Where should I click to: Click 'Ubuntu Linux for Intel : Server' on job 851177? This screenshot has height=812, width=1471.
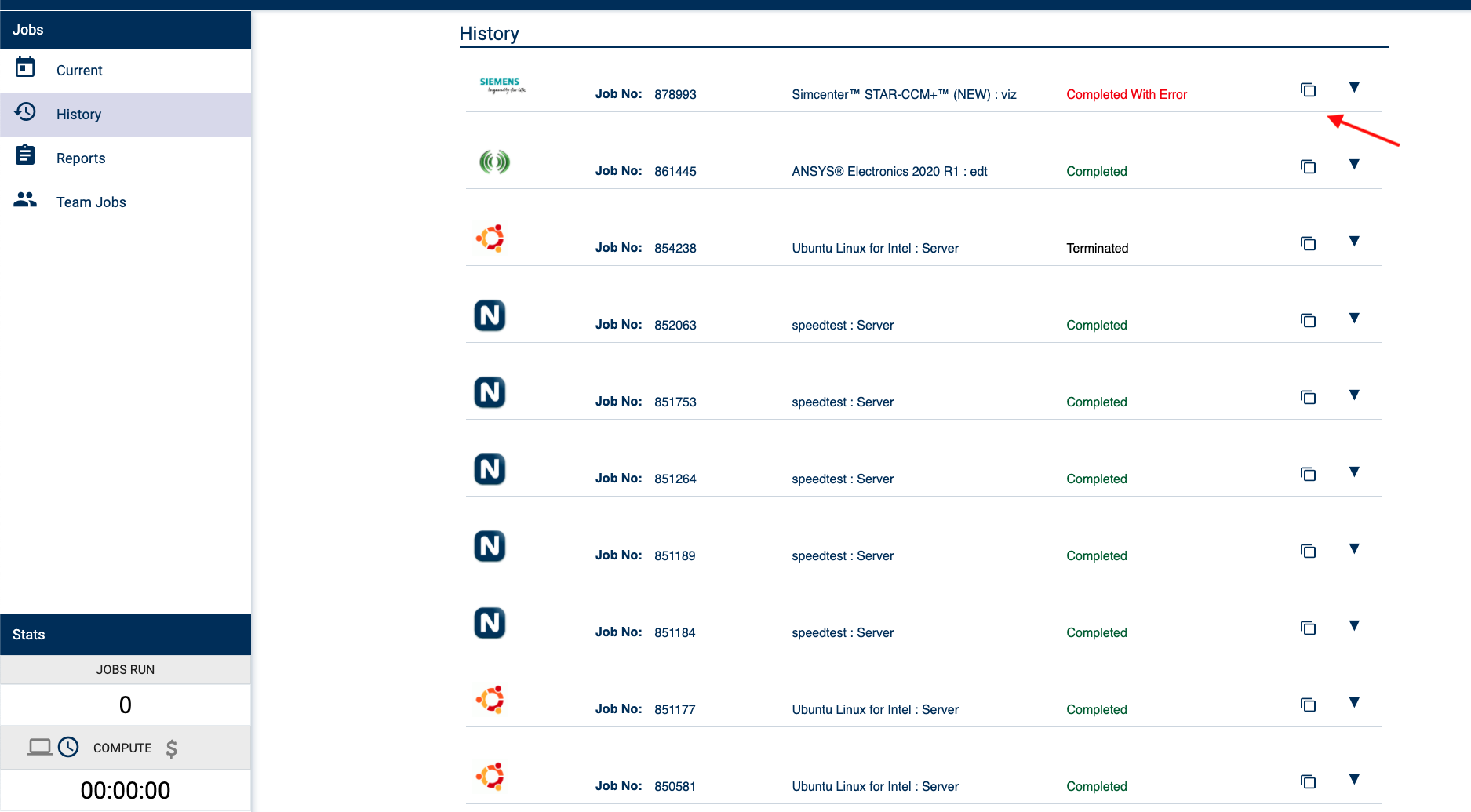click(876, 709)
